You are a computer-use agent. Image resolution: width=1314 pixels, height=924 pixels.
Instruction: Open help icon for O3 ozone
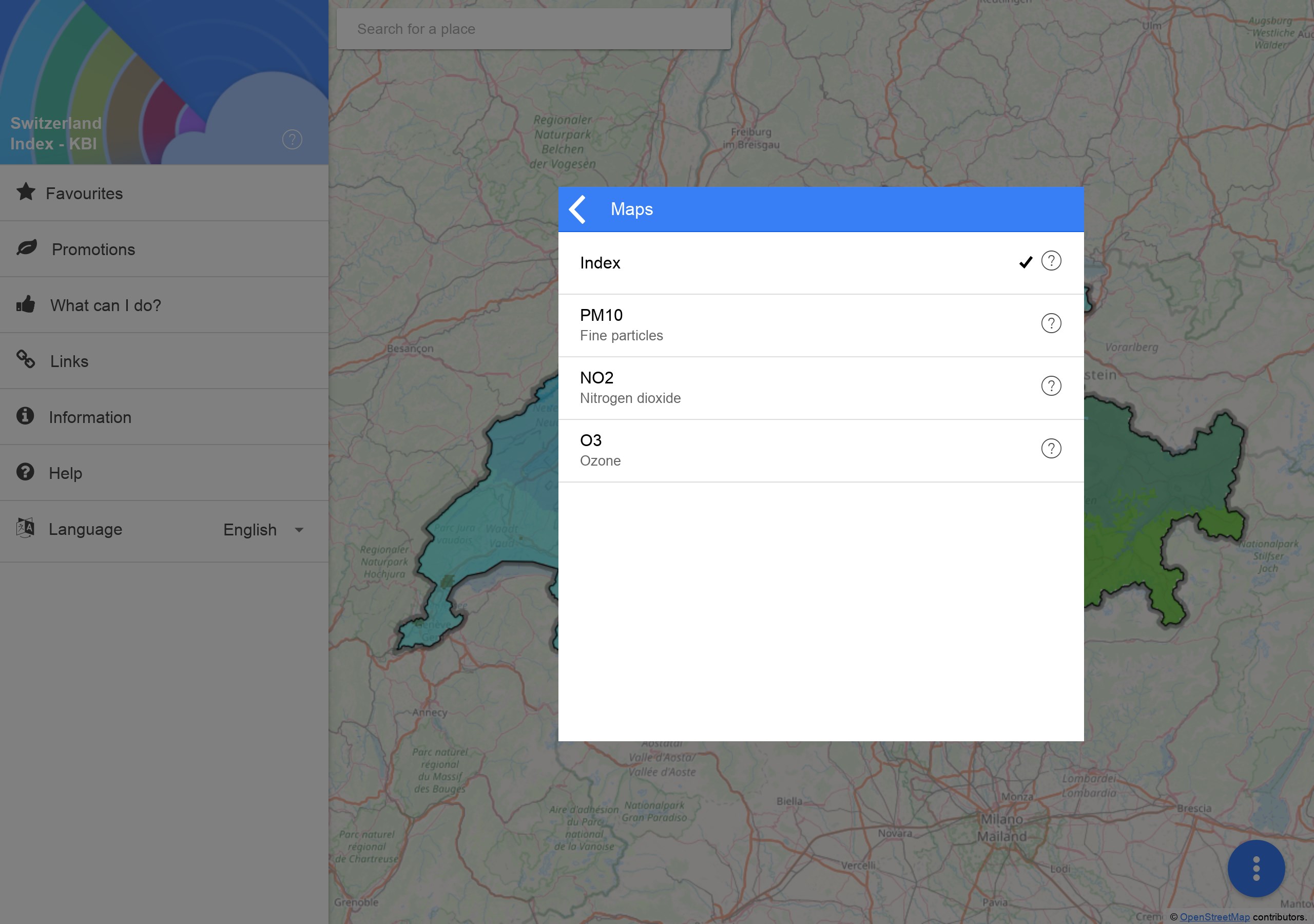point(1051,449)
